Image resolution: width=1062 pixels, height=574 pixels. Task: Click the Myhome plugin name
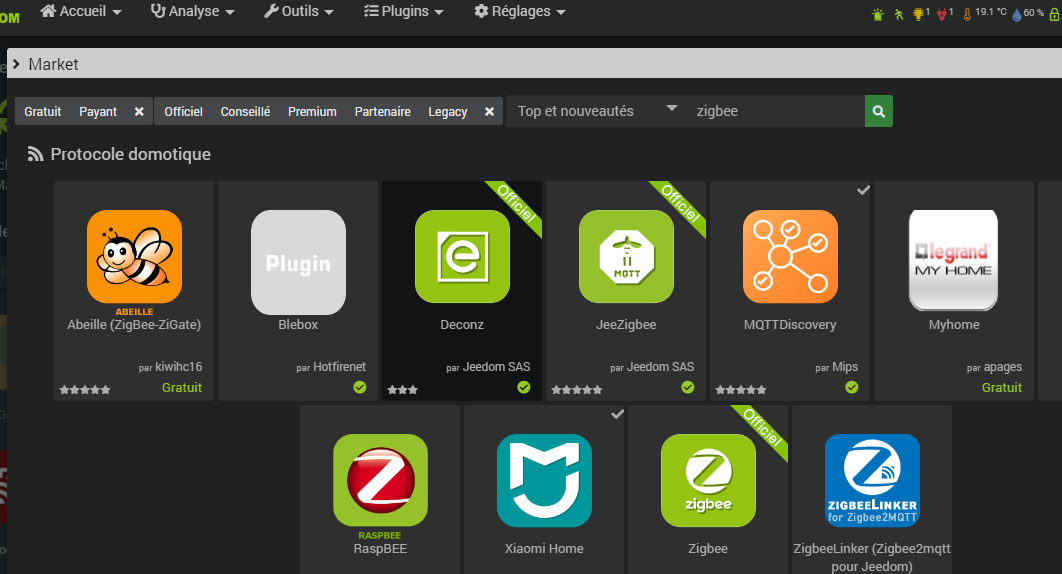[x=954, y=325]
